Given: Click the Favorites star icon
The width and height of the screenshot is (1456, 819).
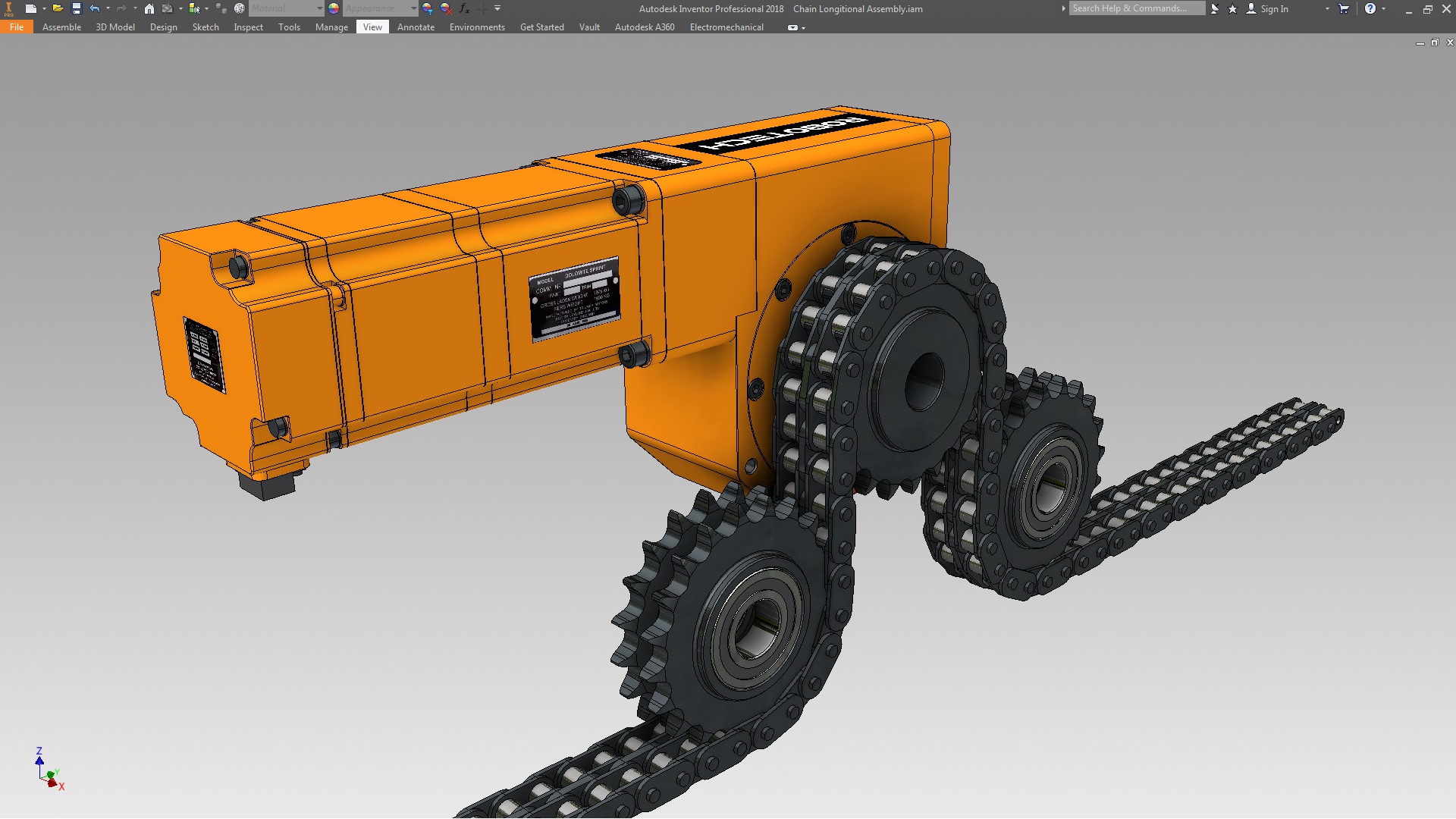Looking at the screenshot, I should click(1232, 8).
